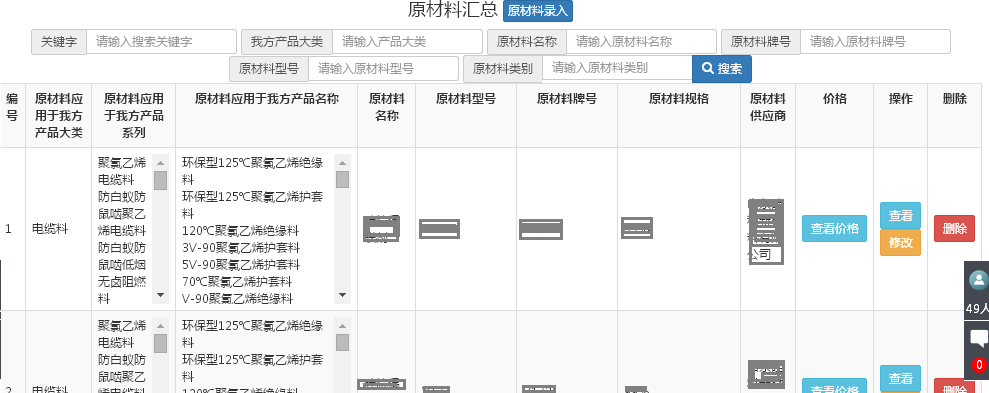Click 查看 button in row 1
Image resolution: width=989 pixels, height=393 pixels.
[901, 215]
